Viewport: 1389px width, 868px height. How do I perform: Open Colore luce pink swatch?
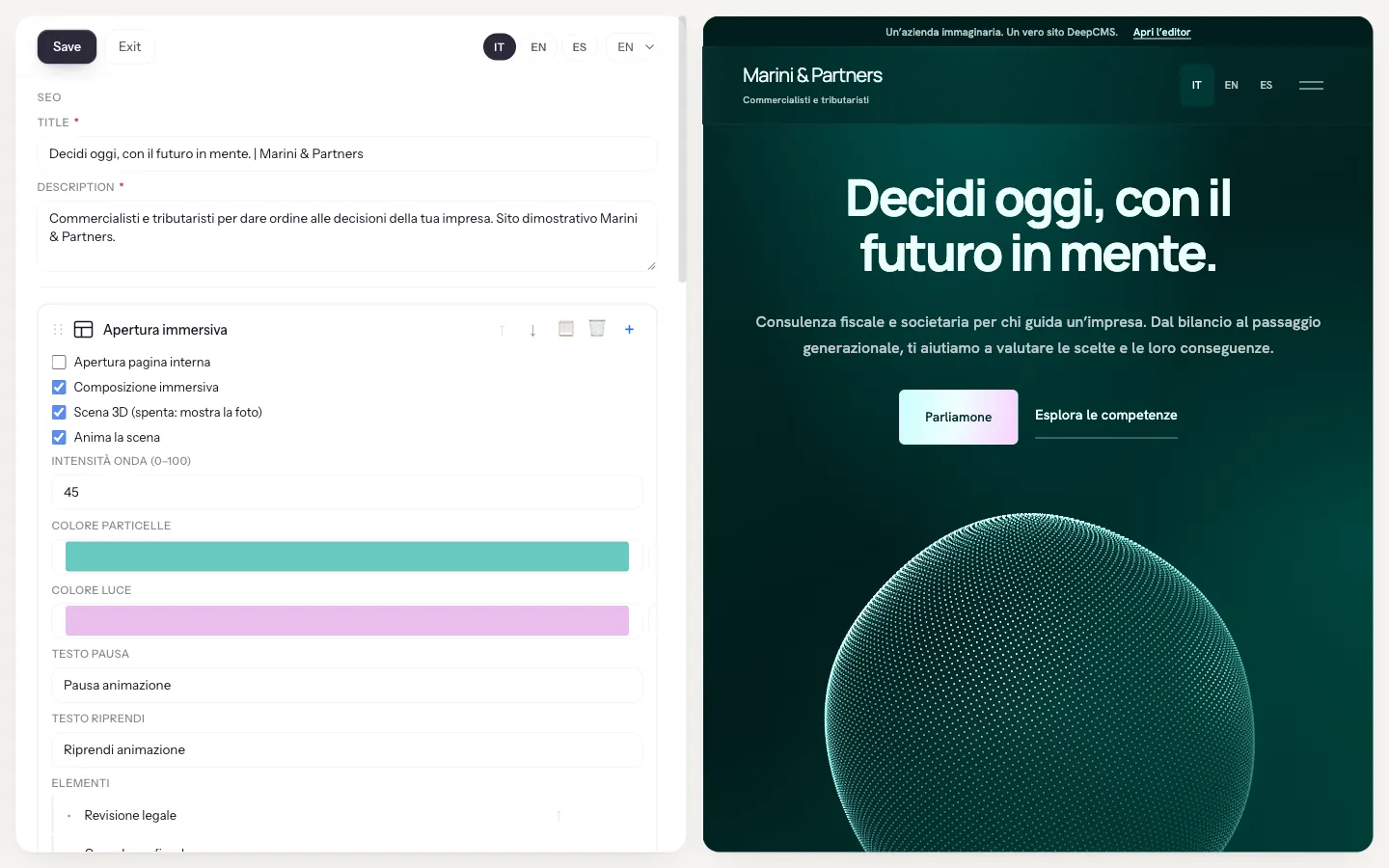(347, 620)
